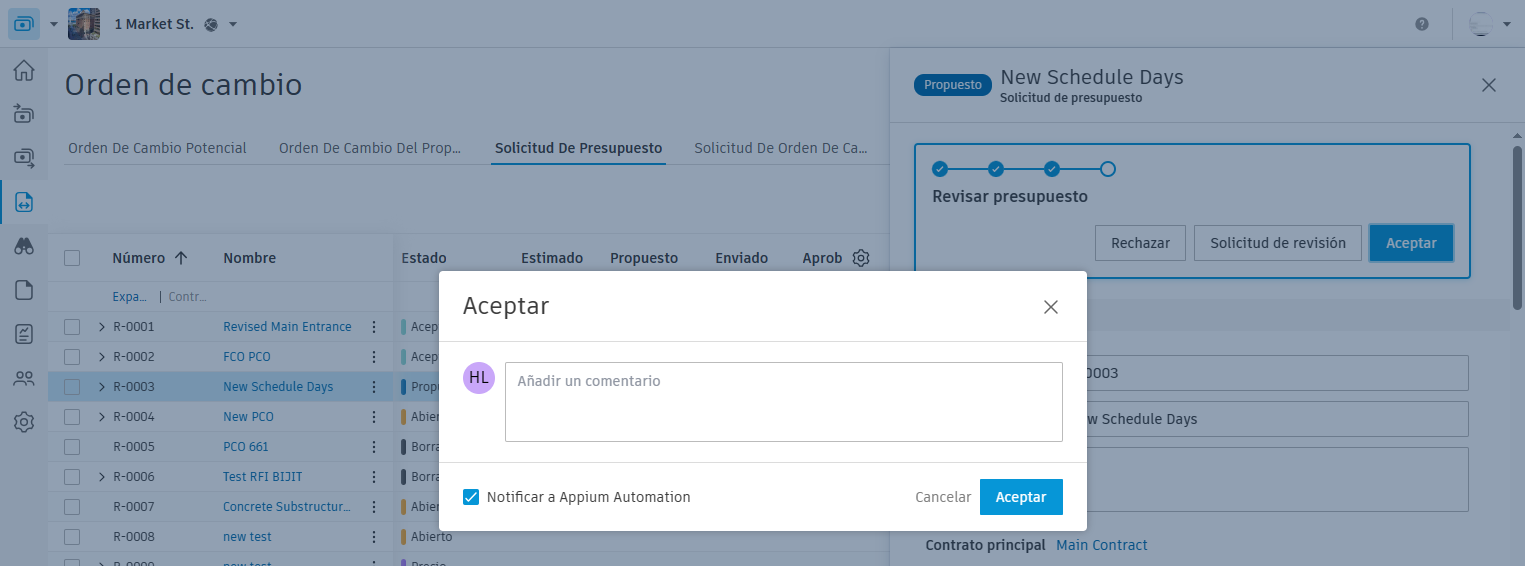
Task: Click Rechazar button in side panel
Action: pos(1140,243)
